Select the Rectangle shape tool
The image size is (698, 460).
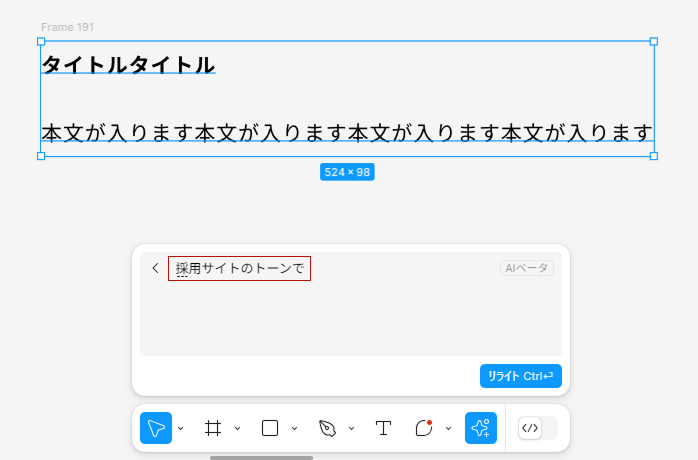(x=269, y=428)
